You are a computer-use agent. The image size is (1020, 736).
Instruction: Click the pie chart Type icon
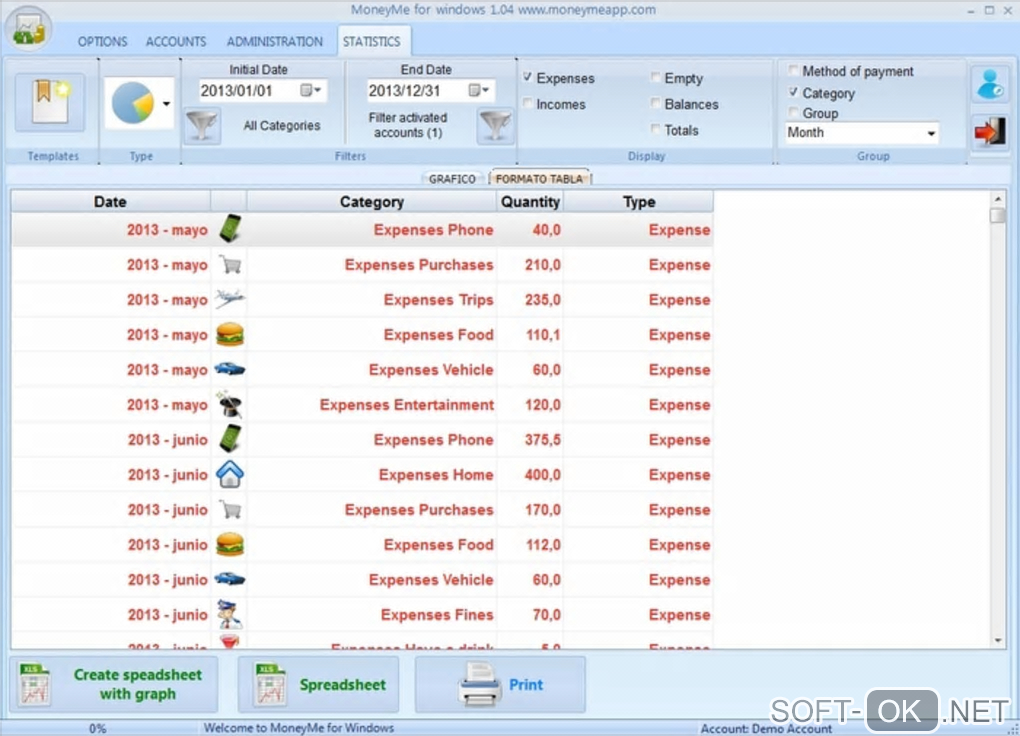point(133,103)
